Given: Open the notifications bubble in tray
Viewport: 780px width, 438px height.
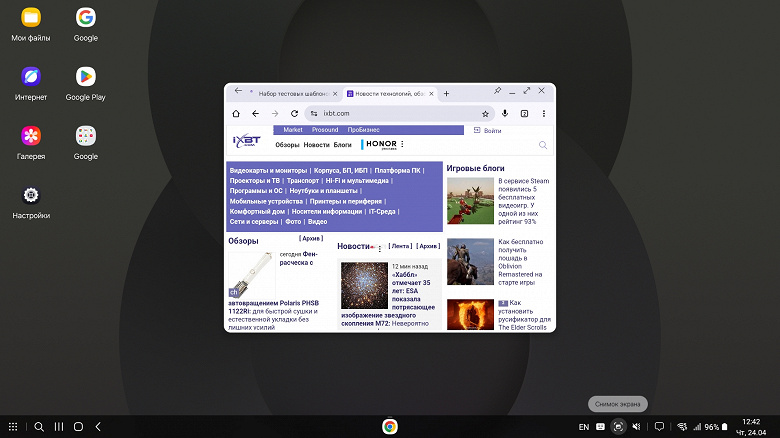Looking at the screenshot, I should (x=659, y=427).
